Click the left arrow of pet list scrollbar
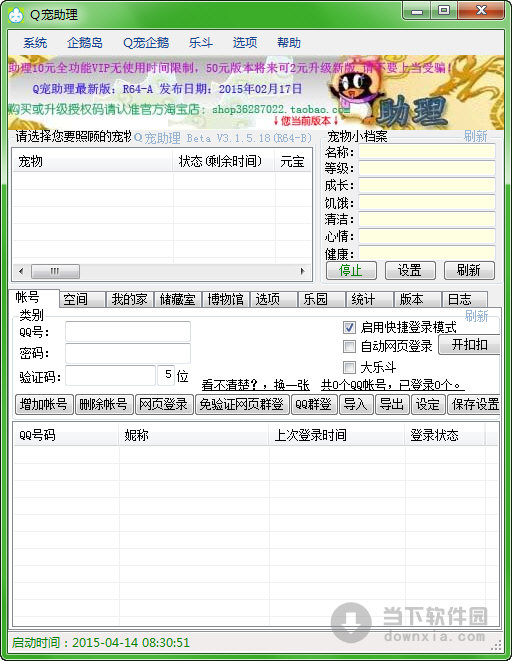This screenshot has width=512, height=661. click(21, 271)
